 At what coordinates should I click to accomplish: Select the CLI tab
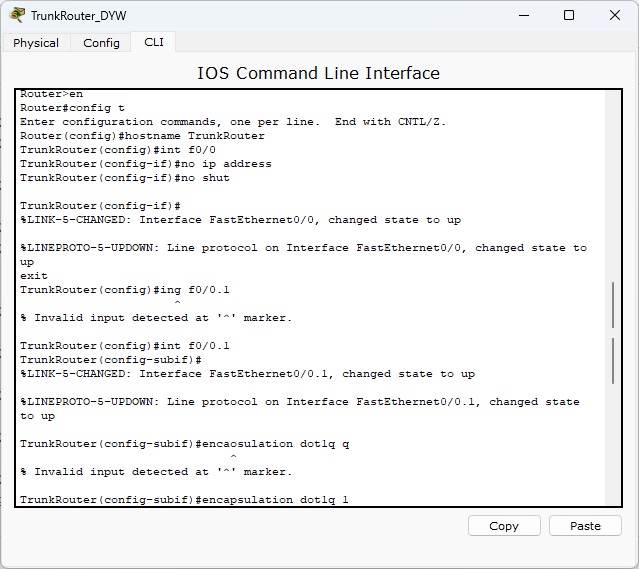tap(154, 42)
